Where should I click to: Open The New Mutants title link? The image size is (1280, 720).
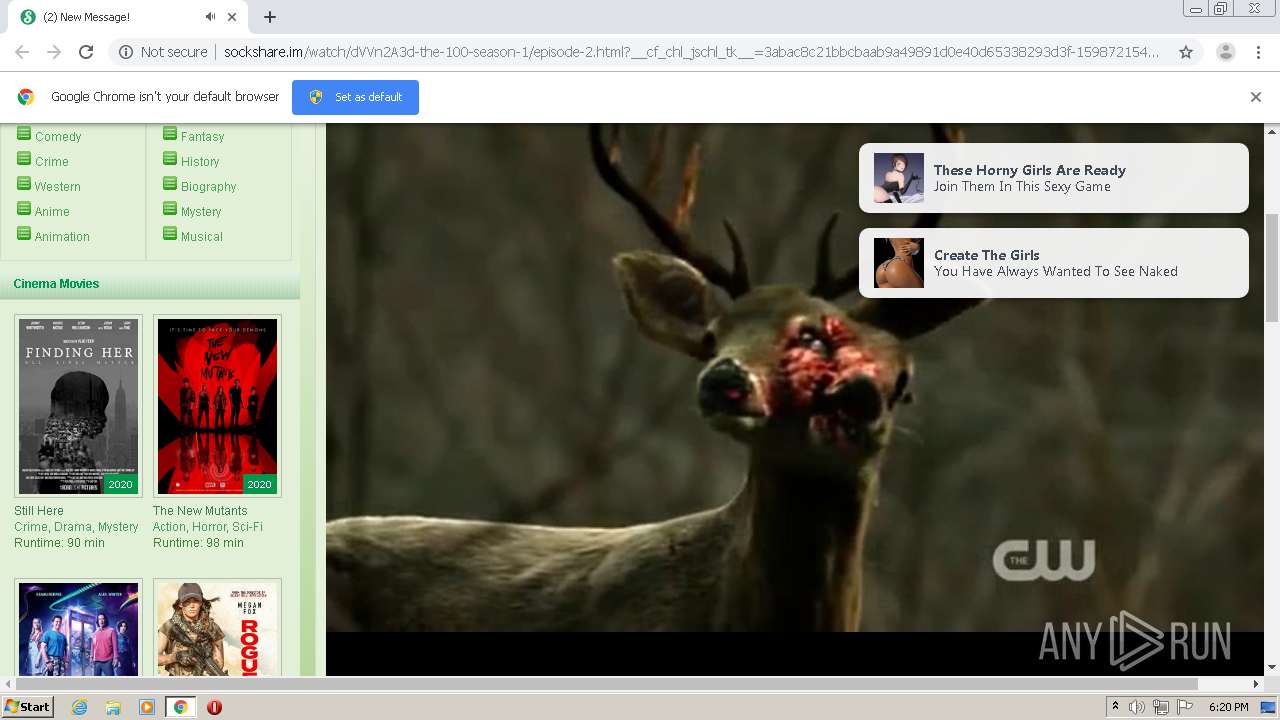point(200,511)
